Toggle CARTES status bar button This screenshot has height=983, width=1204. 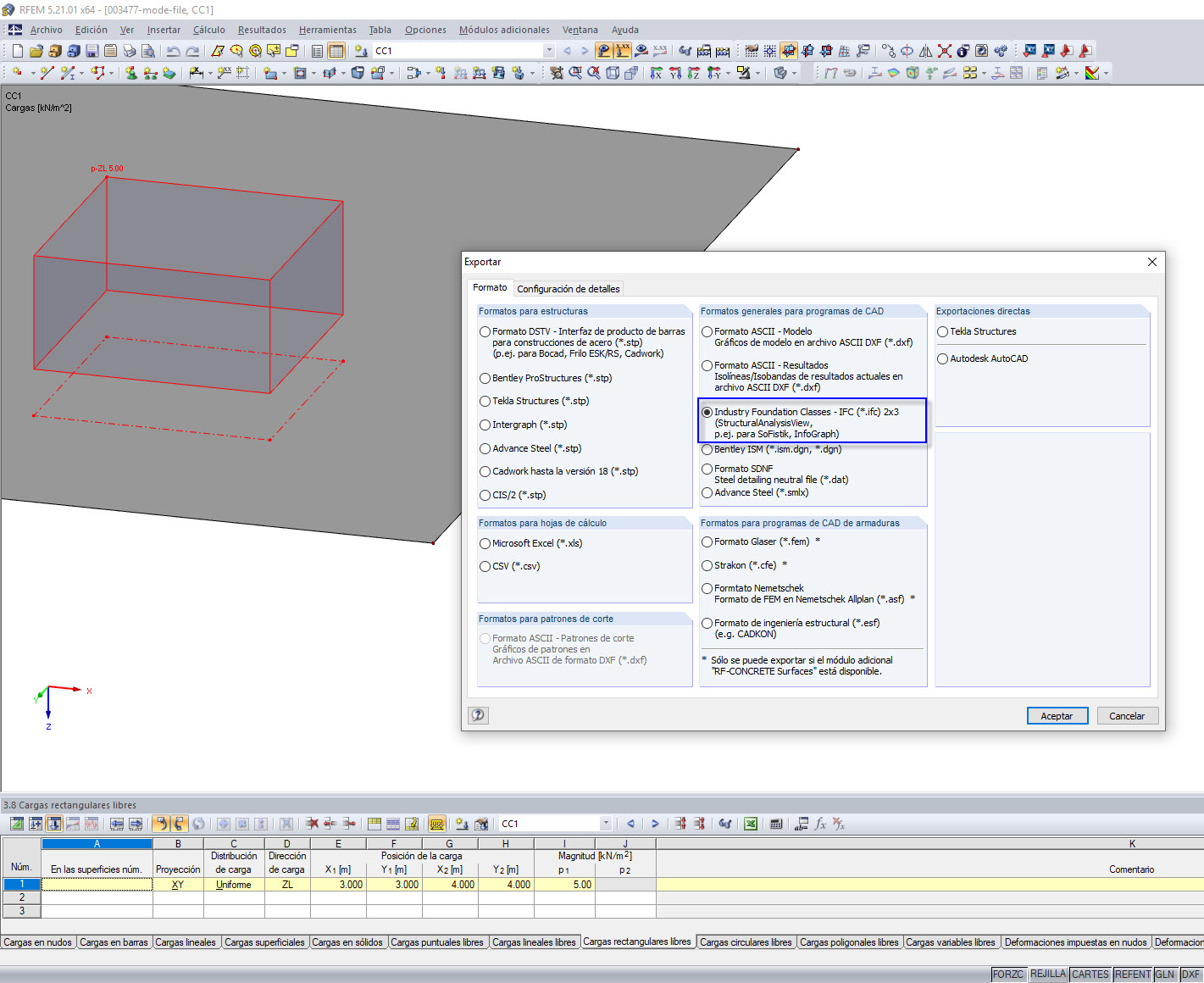point(1090,975)
